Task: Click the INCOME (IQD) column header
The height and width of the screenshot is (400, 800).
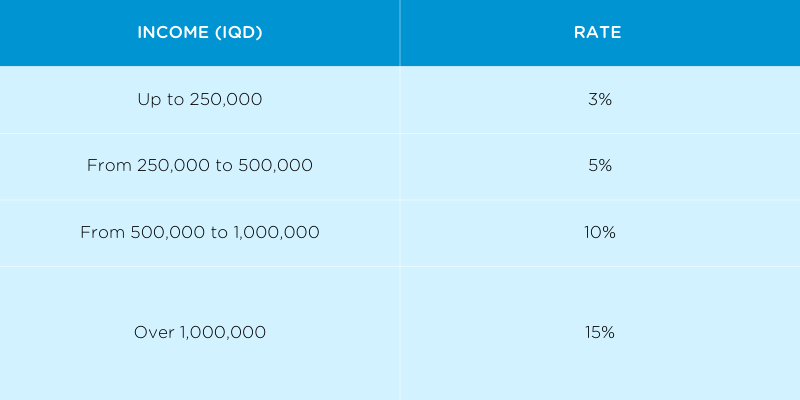Action: pos(199,33)
